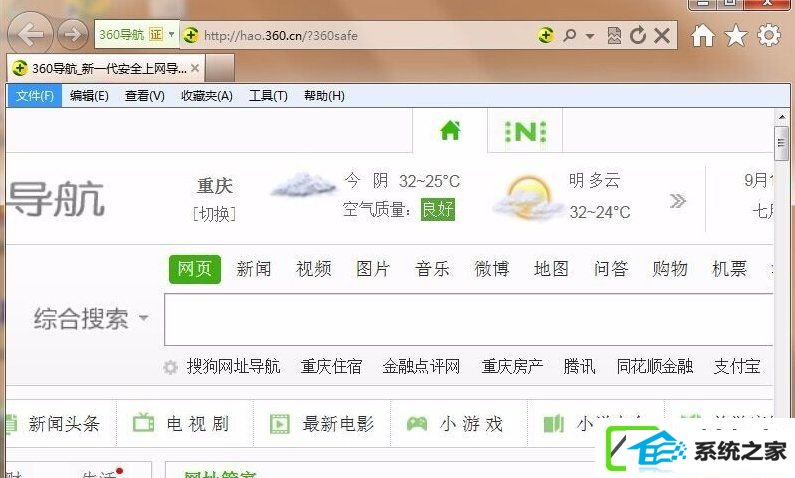Select the 音乐 search tab
This screenshot has height=478, width=795.
pos(432,269)
